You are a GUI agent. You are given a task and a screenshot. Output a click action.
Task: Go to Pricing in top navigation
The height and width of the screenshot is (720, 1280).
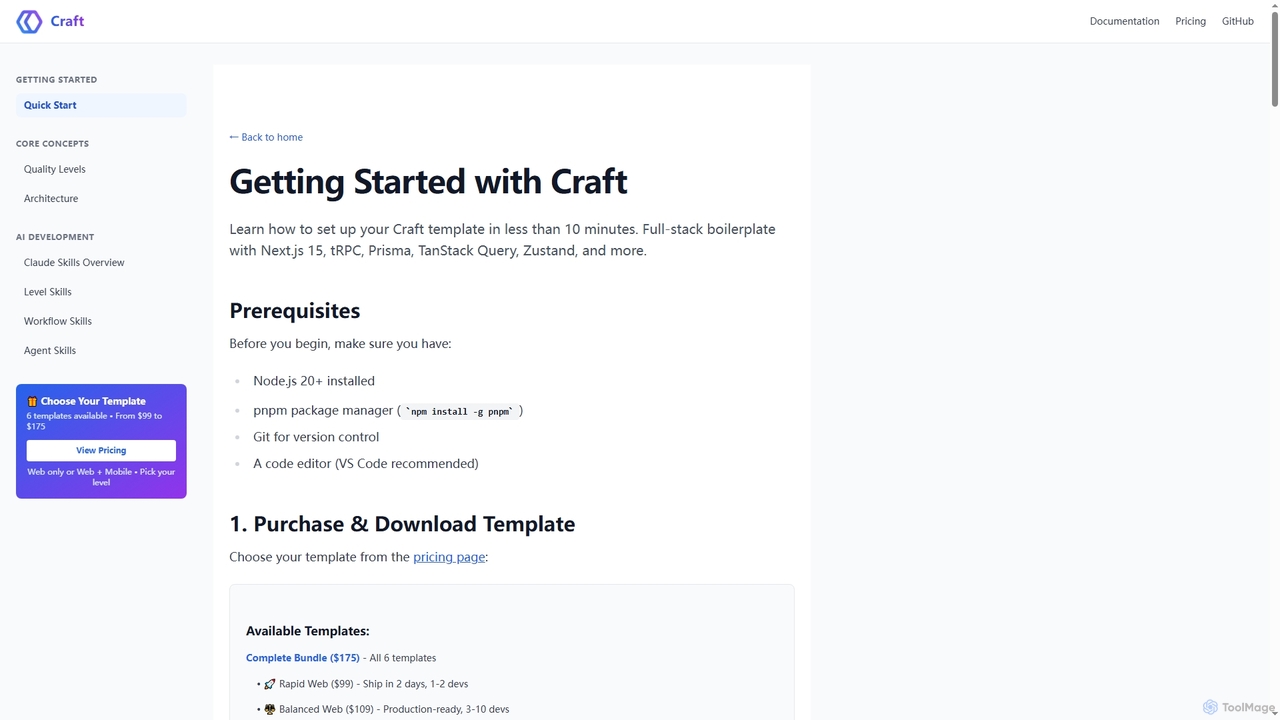coord(1190,21)
